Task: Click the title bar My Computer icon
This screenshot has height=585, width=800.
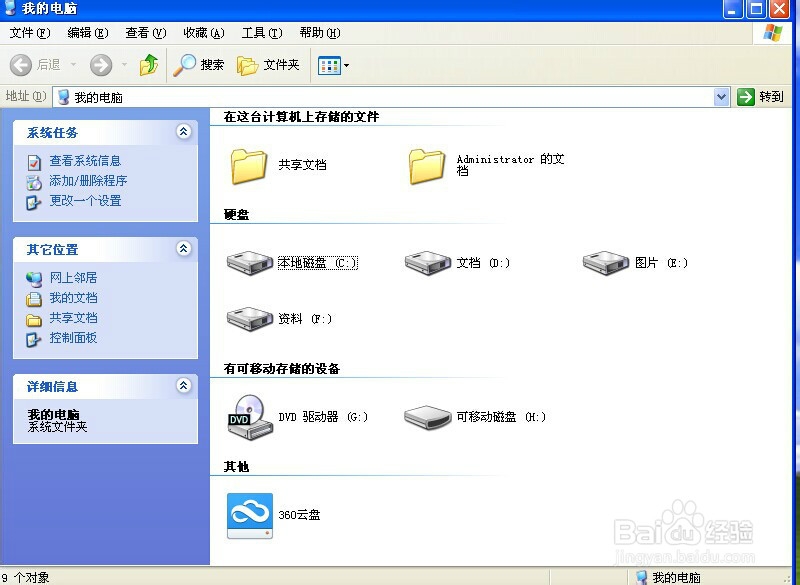Action: pos(10,8)
